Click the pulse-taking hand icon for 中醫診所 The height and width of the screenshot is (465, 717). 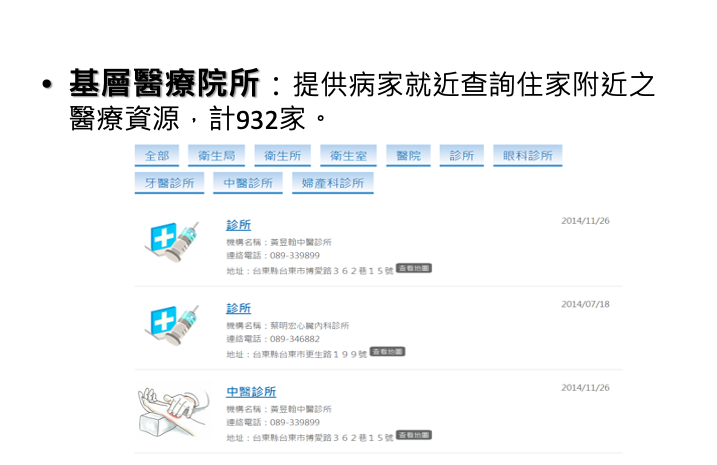(173, 408)
